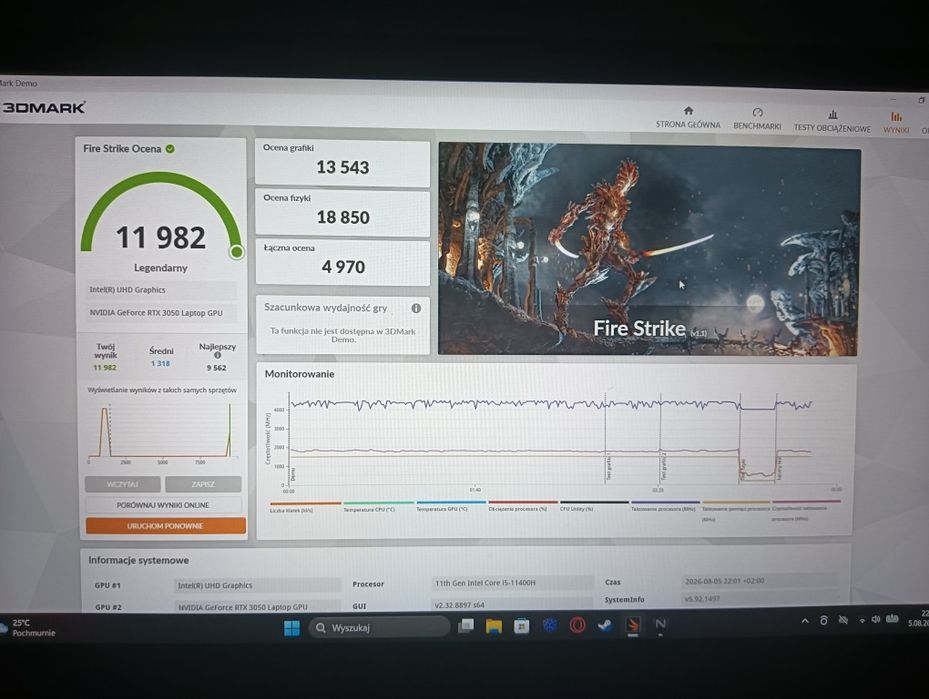The height and width of the screenshot is (699, 929).
Task: Click the battery tray icon
Action: [892, 619]
